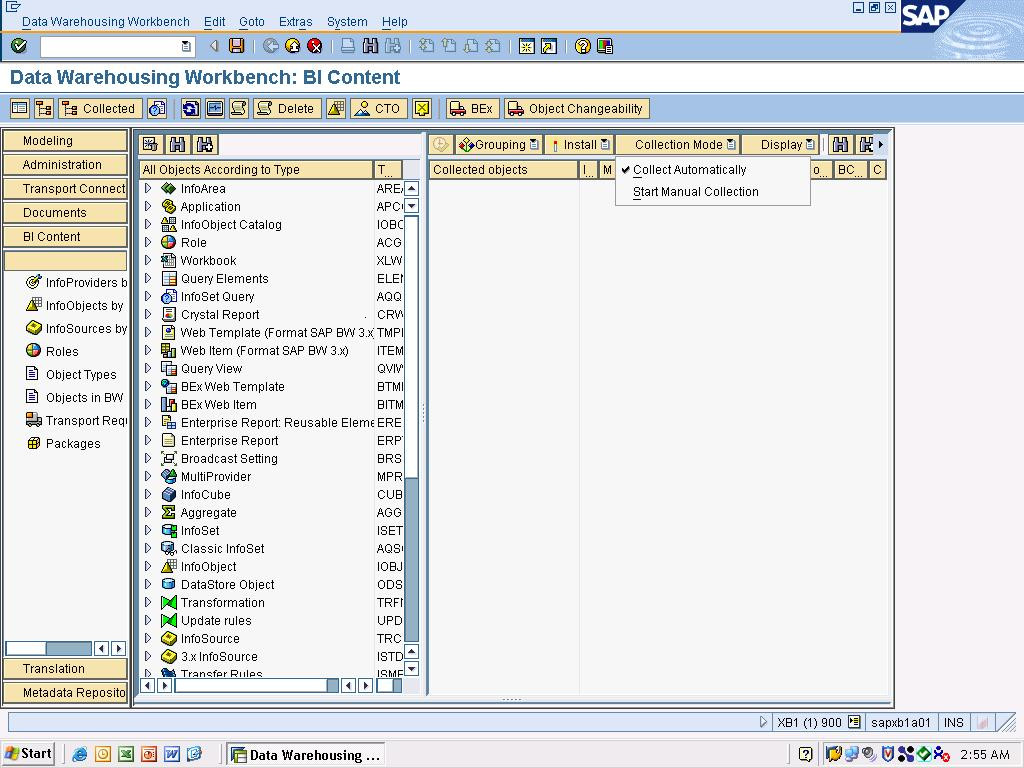Click the hierarchy tree icon left of Collected
This screenshot has height=768, width=1024.
(x=44, y=108)
